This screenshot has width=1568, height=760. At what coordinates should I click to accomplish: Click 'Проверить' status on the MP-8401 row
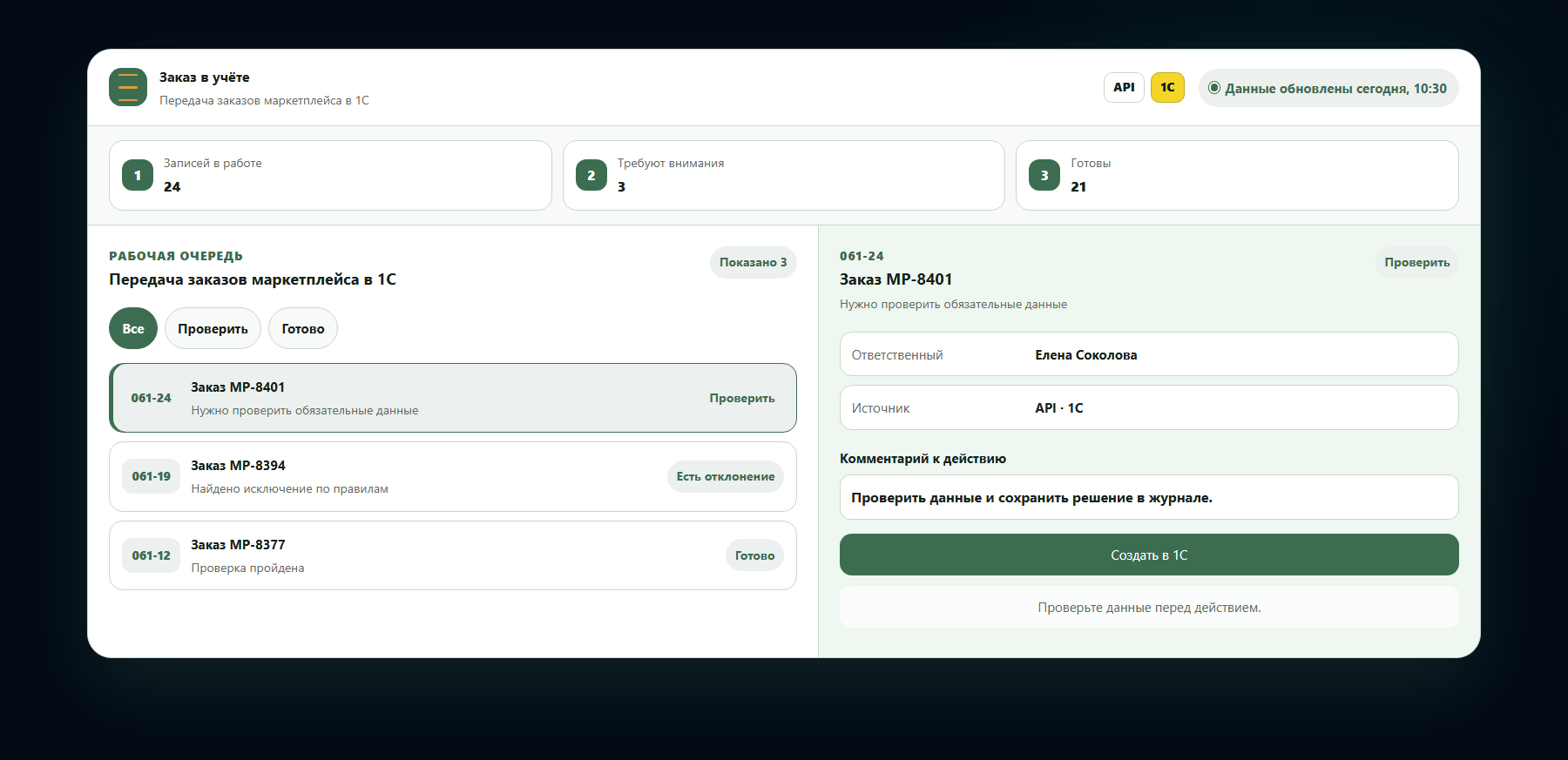tap(742, 398)
